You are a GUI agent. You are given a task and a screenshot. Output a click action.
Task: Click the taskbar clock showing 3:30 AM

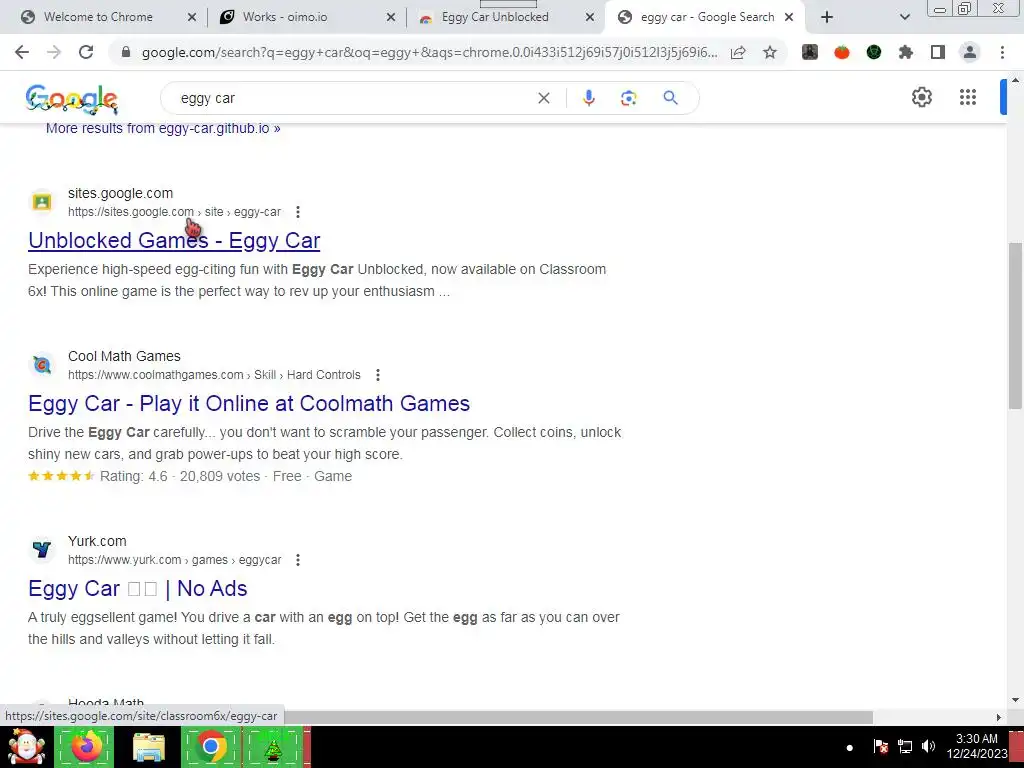tap(977, 746)
